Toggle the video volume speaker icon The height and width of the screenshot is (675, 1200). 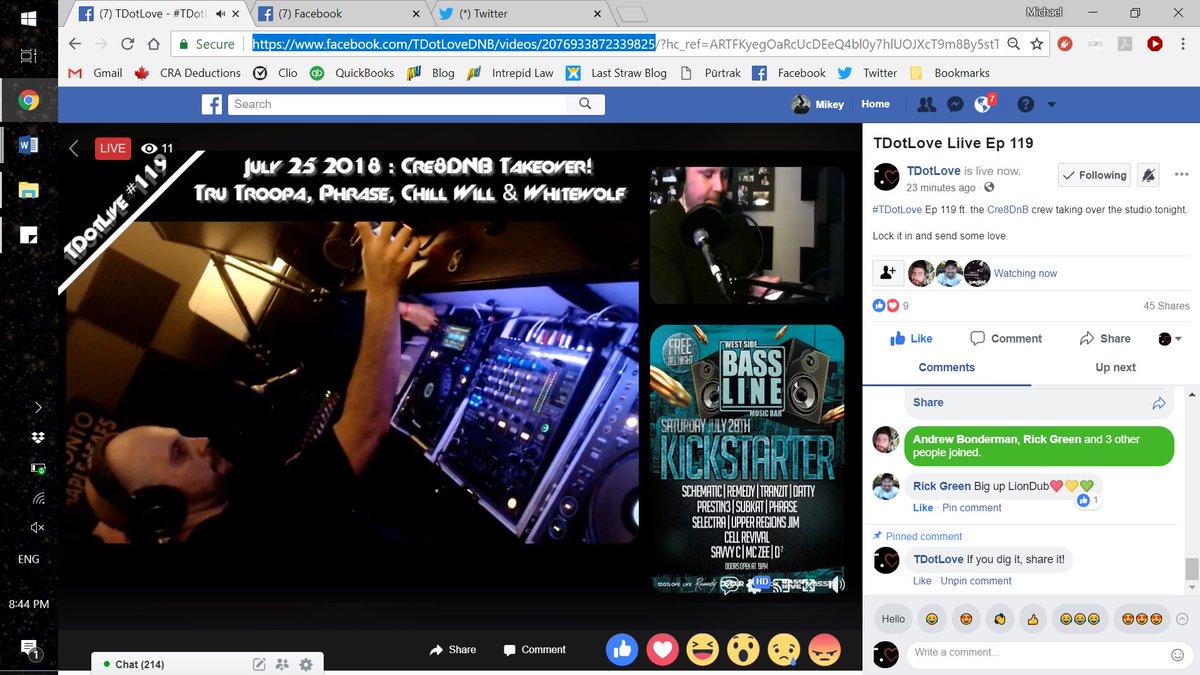(835, 585)
